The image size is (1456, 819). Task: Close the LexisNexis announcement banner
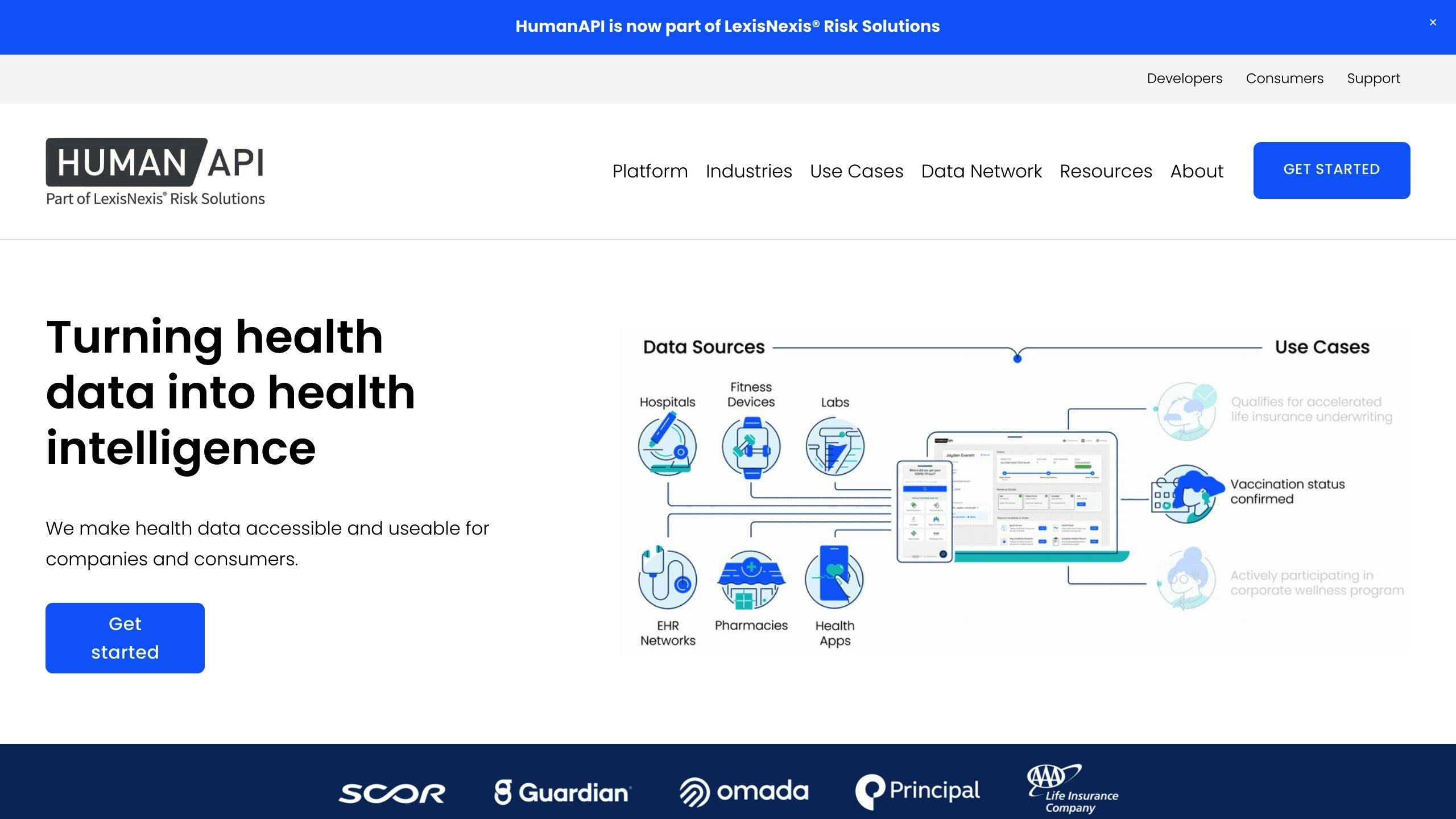(1433, 23)
